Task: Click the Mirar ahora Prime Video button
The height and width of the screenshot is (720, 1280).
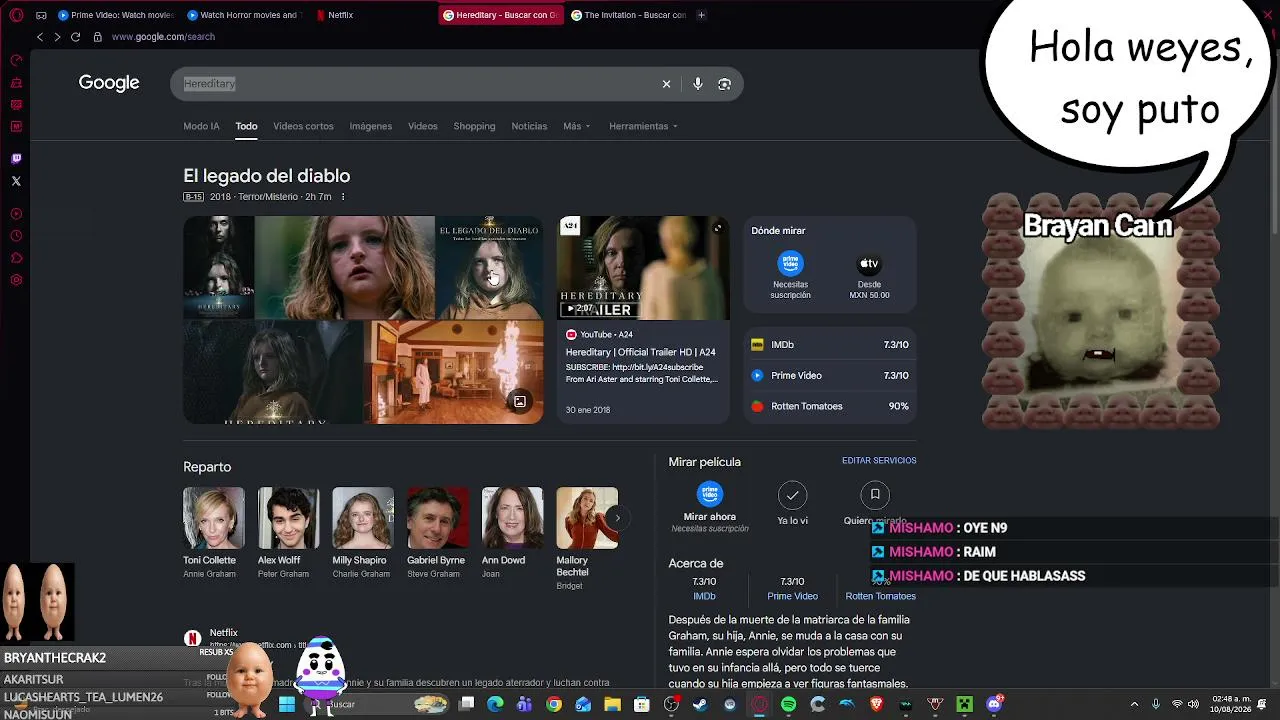Action: pyautogui.click(x=710, y=506)
